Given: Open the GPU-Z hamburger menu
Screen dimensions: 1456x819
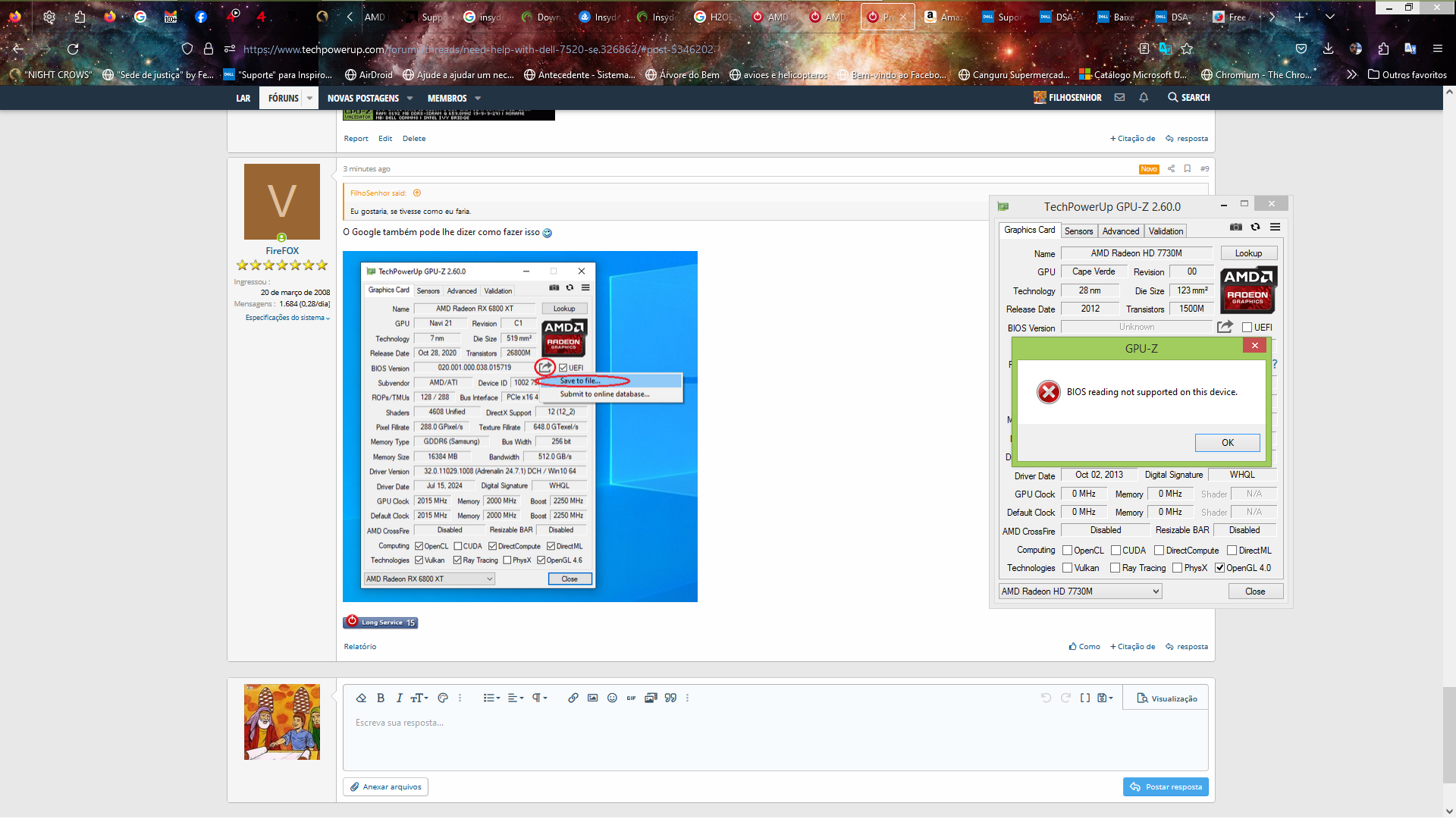Looking at the screenshot, I should pos(1276,227).
